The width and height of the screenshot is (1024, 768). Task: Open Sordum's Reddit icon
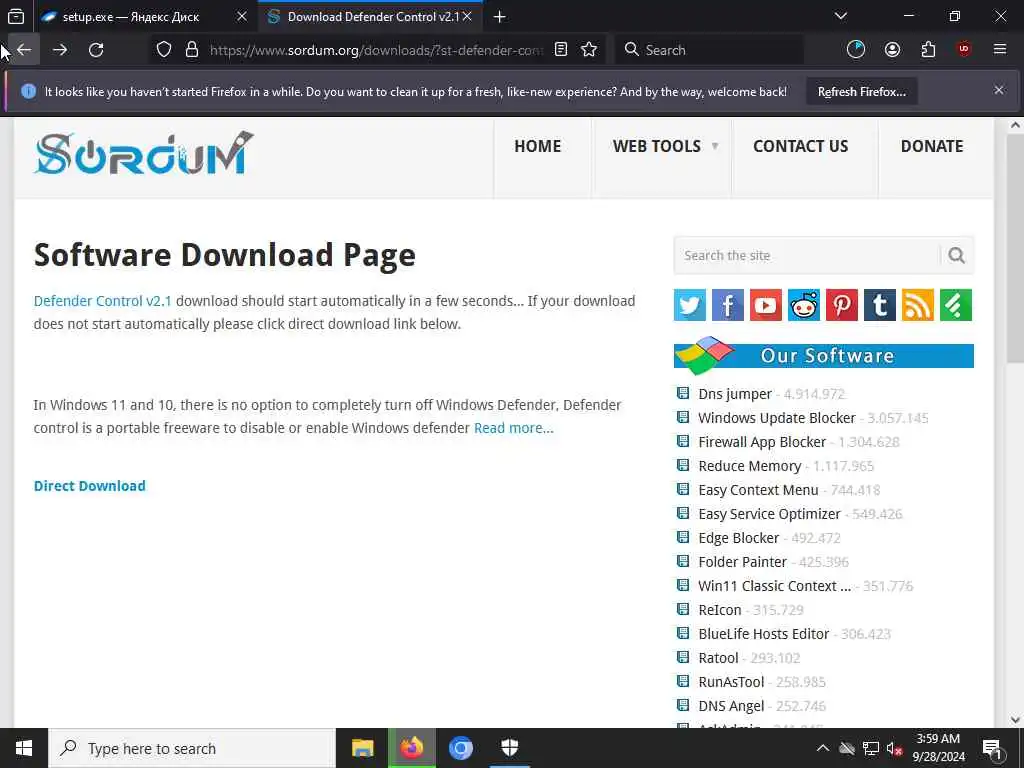click(804, 305)
